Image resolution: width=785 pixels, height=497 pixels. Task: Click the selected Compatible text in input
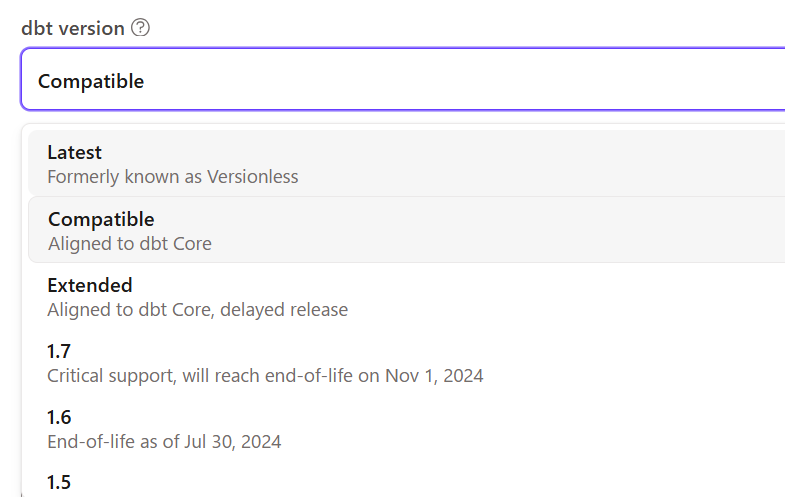[x=91, y=81]
